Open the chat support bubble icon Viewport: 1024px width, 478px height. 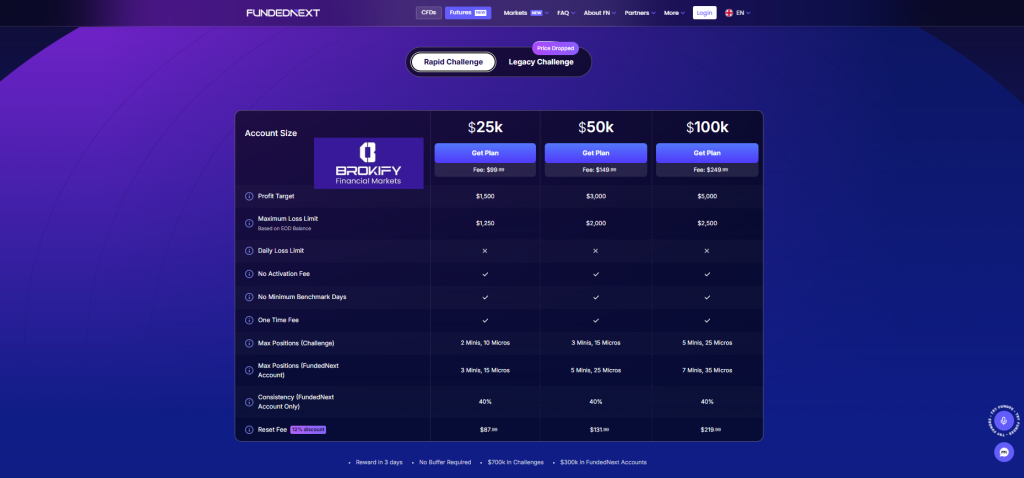pyautogui.click(x=1004, y=453)
